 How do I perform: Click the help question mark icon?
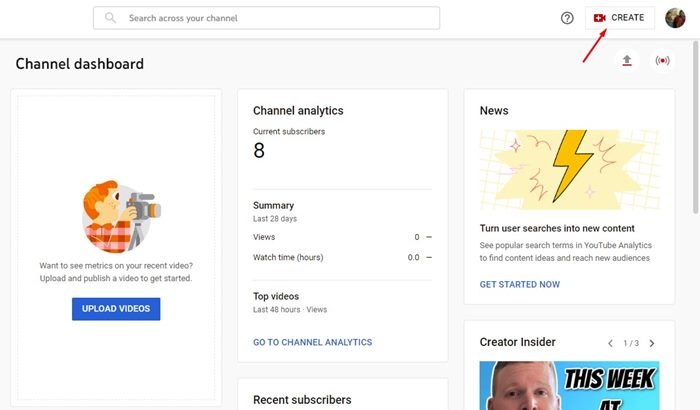click(x=567, y=18)
